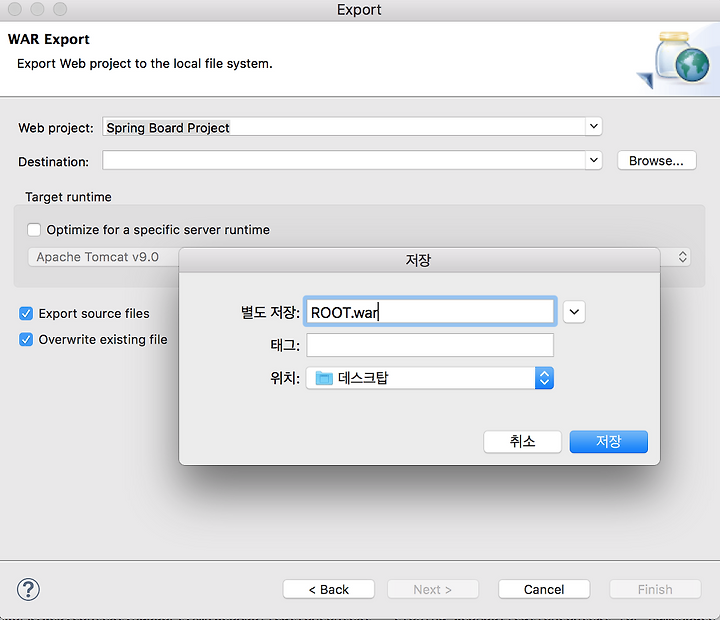The height and width of the screenshot is (620, 720).
Task: Click the 별도 저장: label
Action: pos(270,312)
